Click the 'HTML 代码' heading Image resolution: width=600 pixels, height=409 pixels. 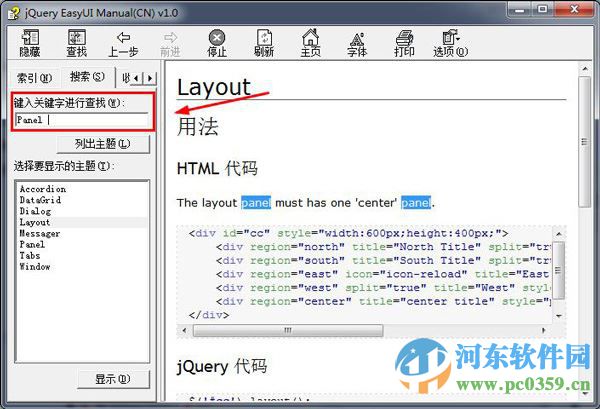click(x=217, y=168)
